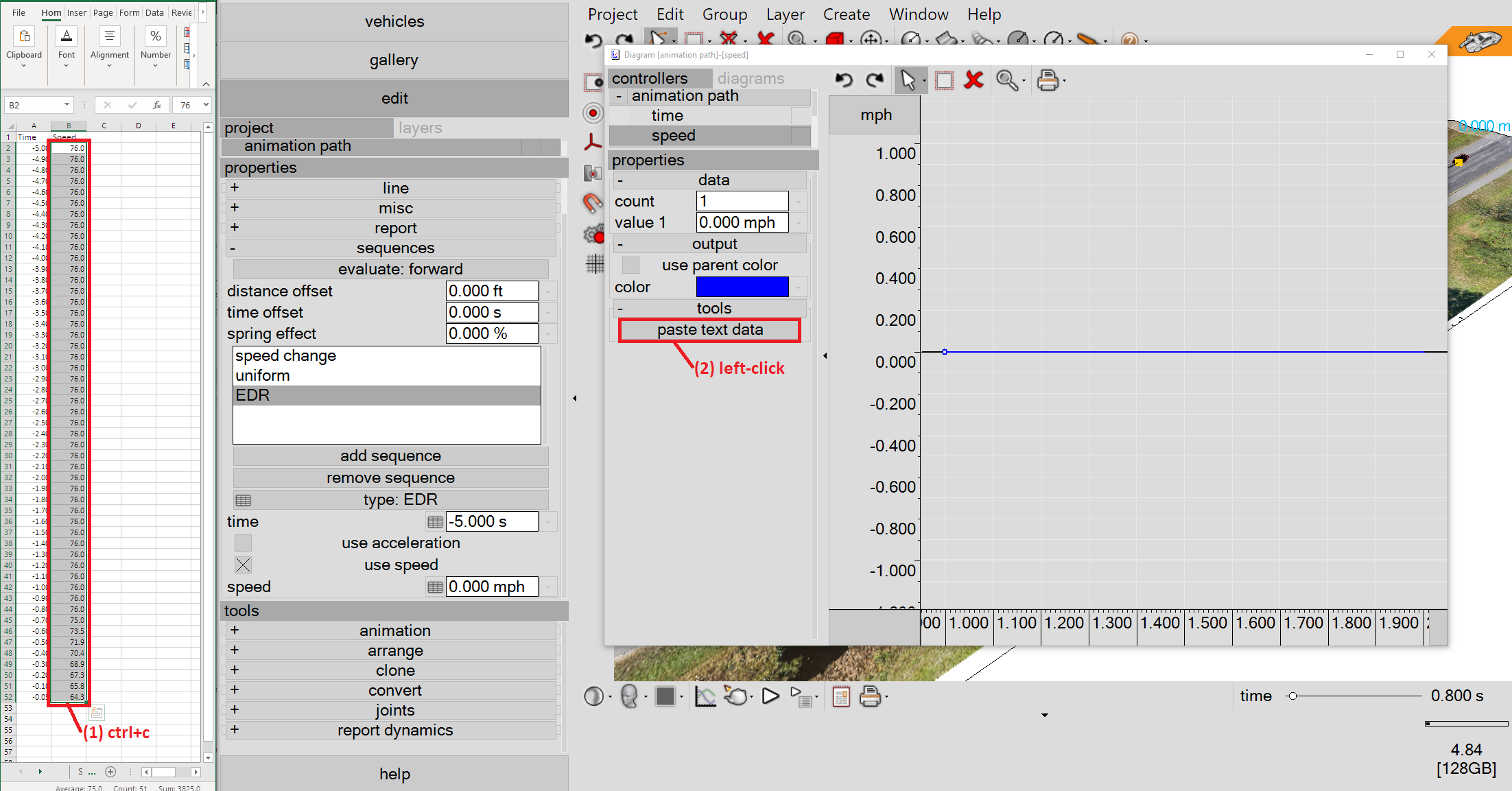The height and width of the screenshot is (791, 1512).
Task: Enable use parent color checkbox
Action: [x=630, y=265]
